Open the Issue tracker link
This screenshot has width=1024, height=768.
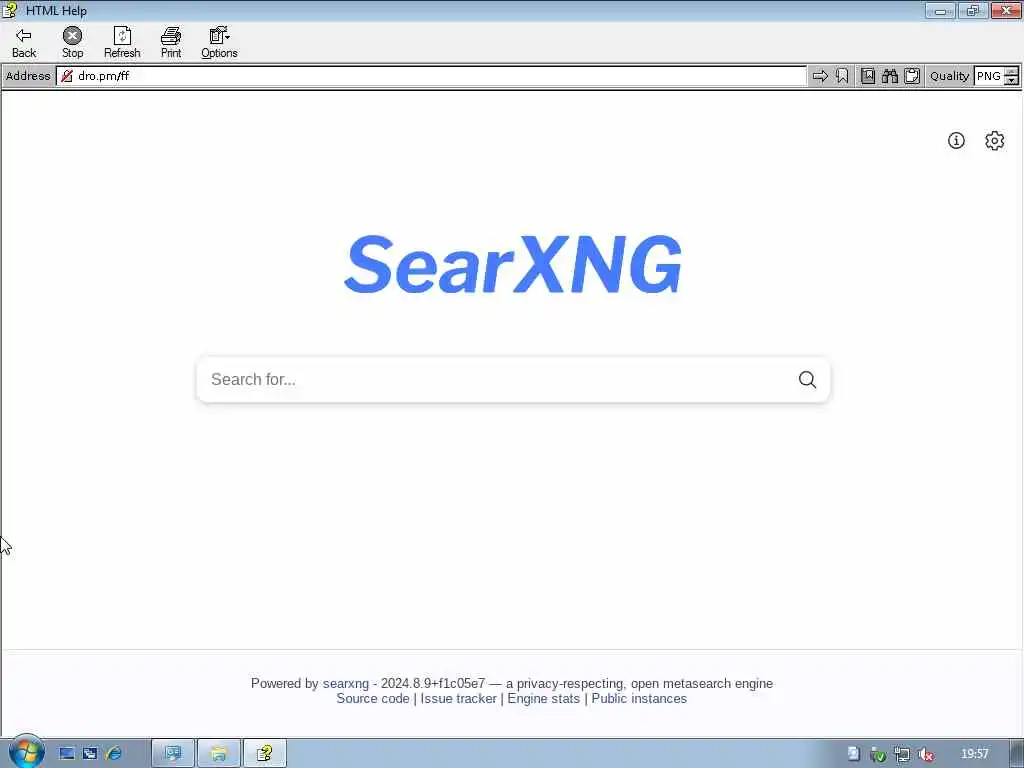[458, 698]
